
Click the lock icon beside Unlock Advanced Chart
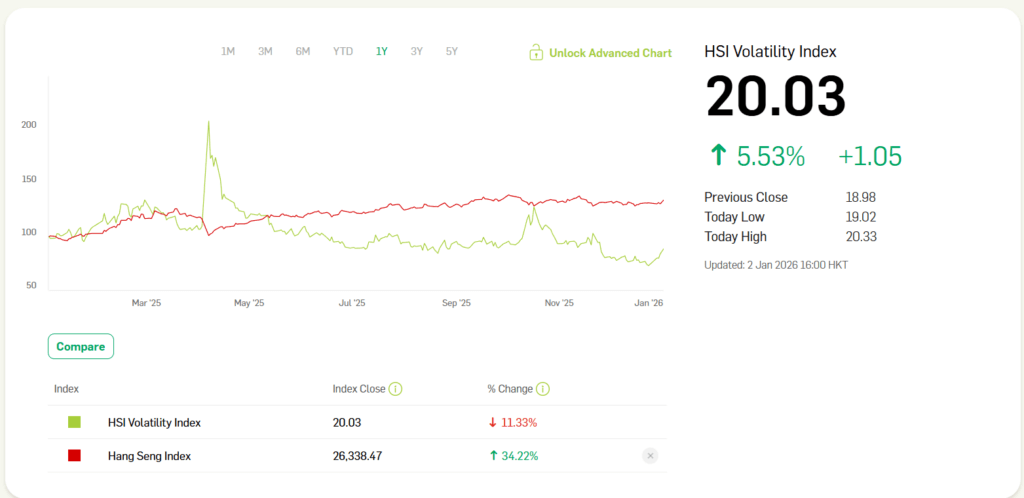click(x=536, y=52)
